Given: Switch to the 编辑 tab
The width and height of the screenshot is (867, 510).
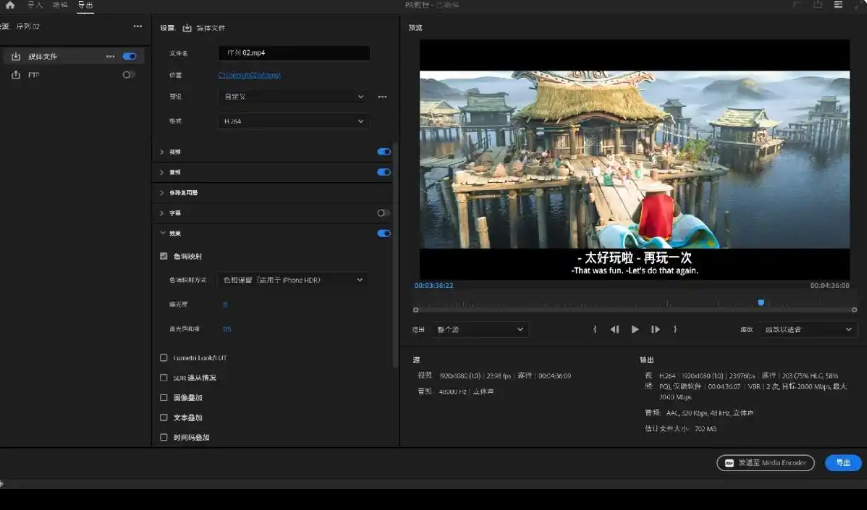Looking at the screenshot, I should 60,5.
